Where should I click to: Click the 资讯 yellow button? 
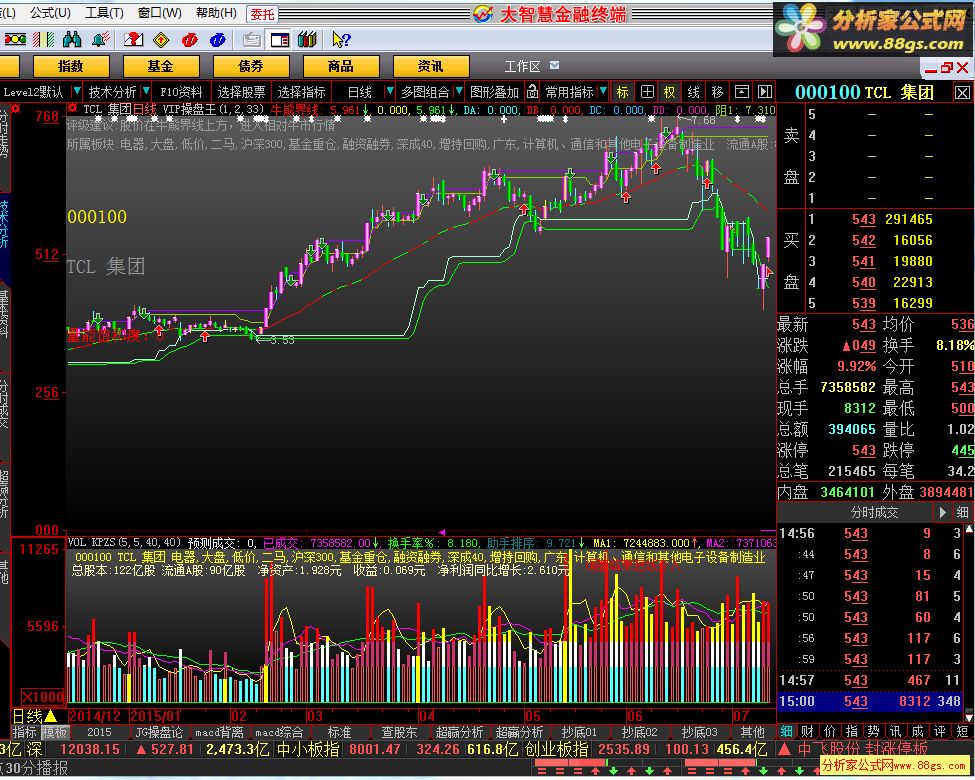430,66
